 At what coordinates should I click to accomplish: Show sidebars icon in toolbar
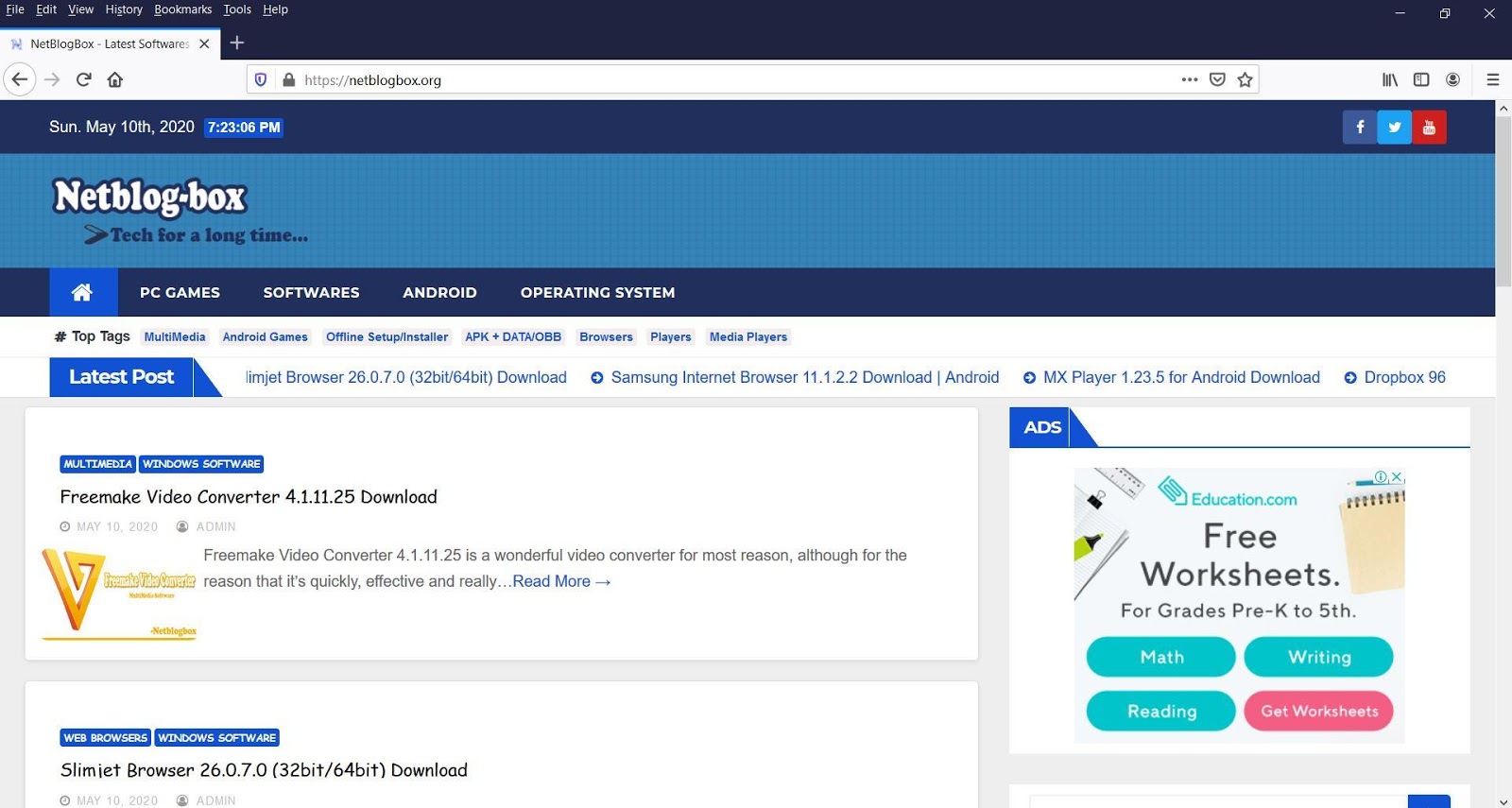1421,79
